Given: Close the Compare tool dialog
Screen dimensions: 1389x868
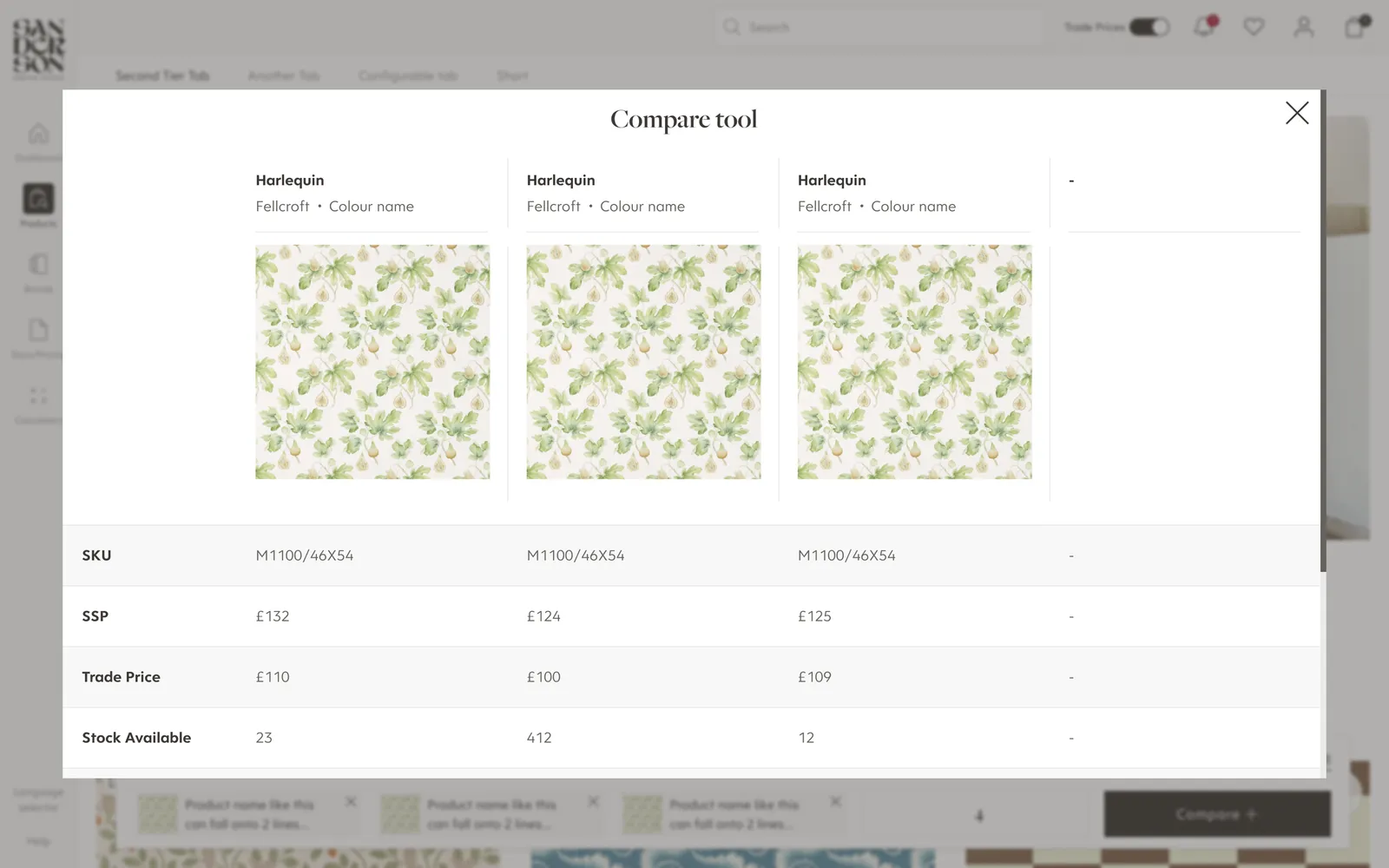Looking at the screenshot, I should tap(1297, 113).
